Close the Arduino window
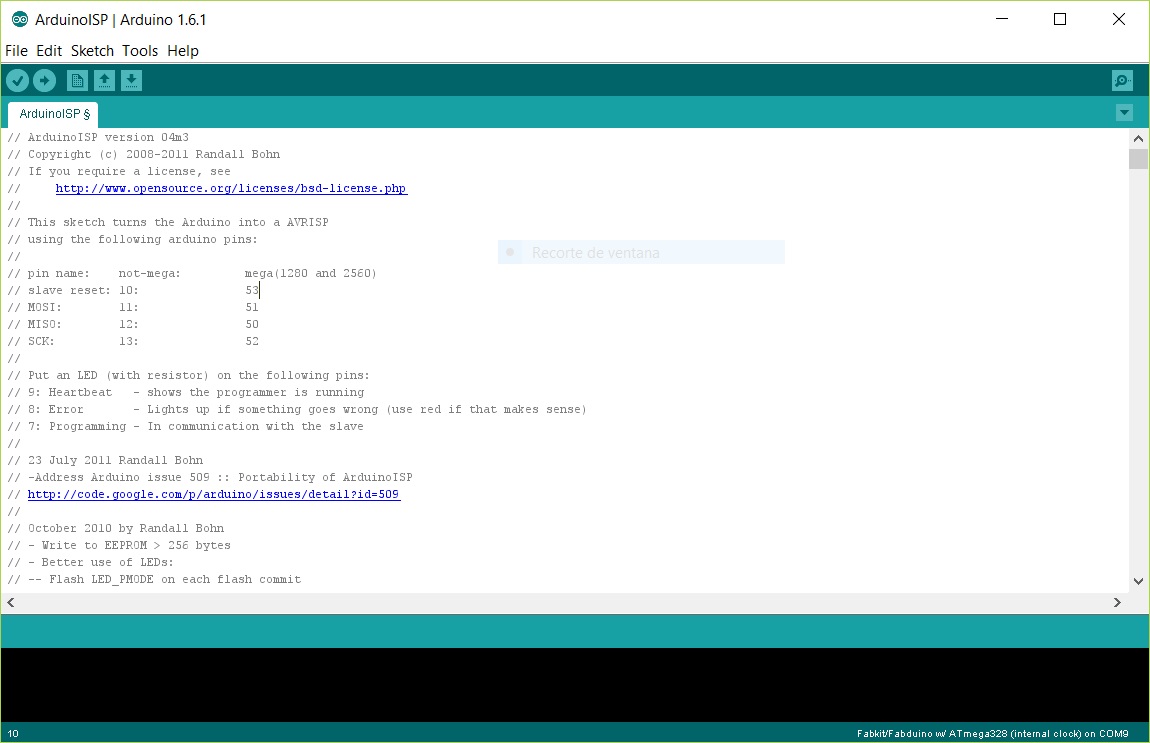Screen dimensions: 1150x743 click(1118, 19)
